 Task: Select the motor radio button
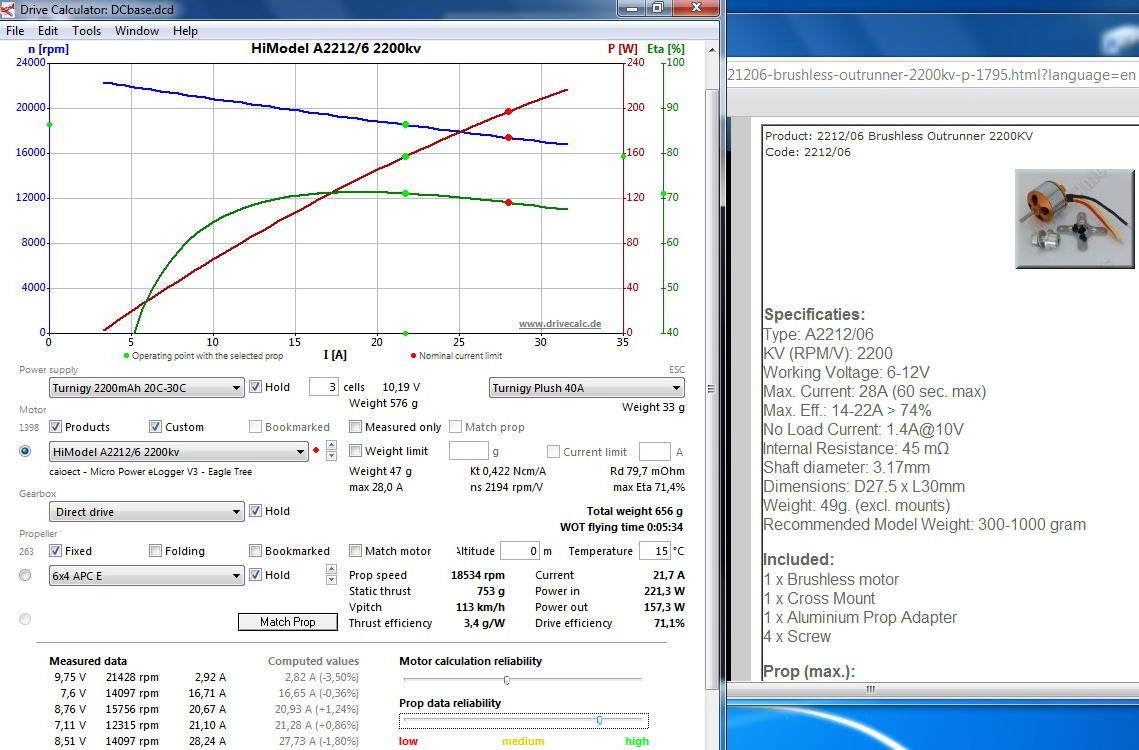click(x=25, y=451)
